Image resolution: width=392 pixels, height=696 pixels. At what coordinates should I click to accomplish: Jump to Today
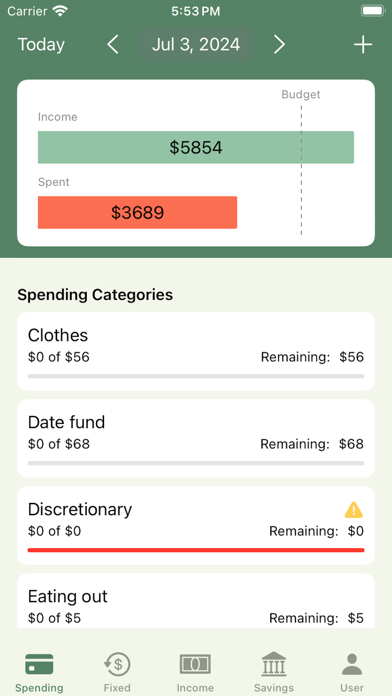pyautogui.click(x=41, y=45)
